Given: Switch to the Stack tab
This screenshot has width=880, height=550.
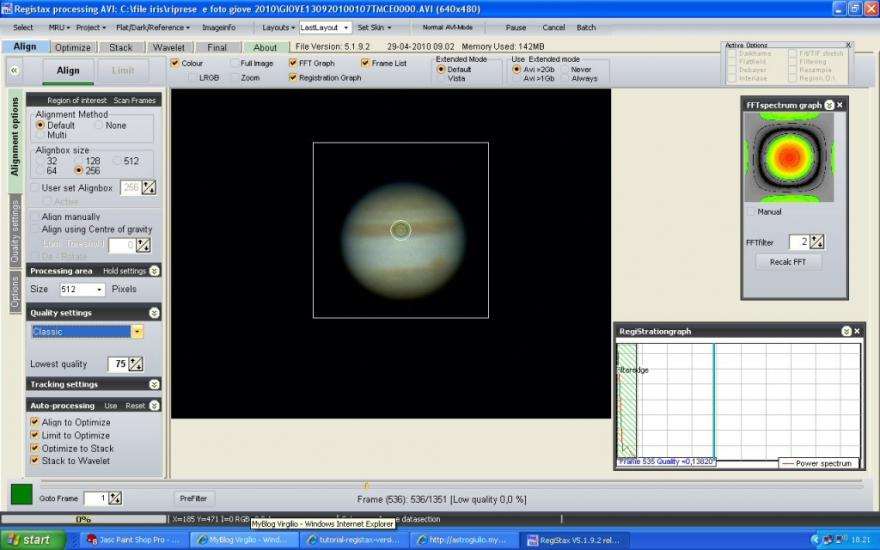Looking at the screenshot, I should (x=121, y=48).
